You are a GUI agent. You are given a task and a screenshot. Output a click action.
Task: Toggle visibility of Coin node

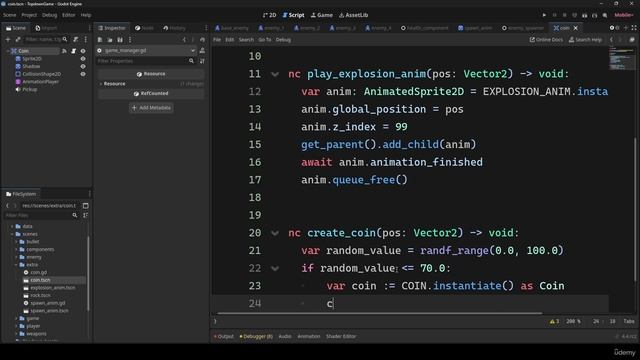click(83, 51)
